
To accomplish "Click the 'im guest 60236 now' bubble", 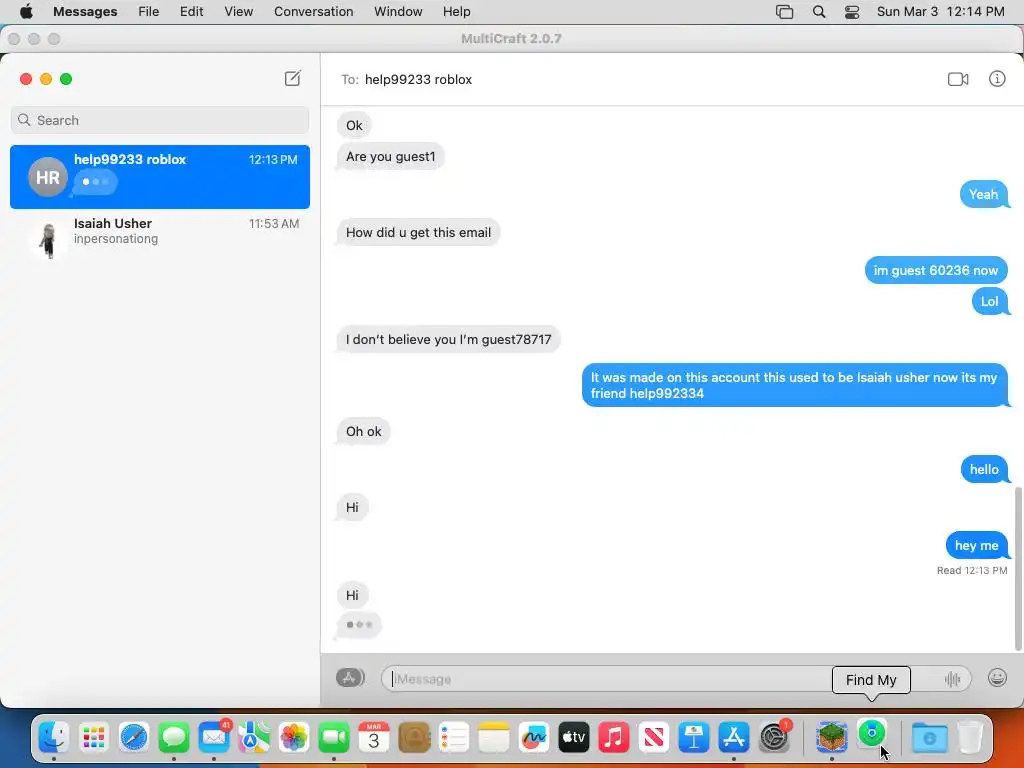I will coord(936,270).
